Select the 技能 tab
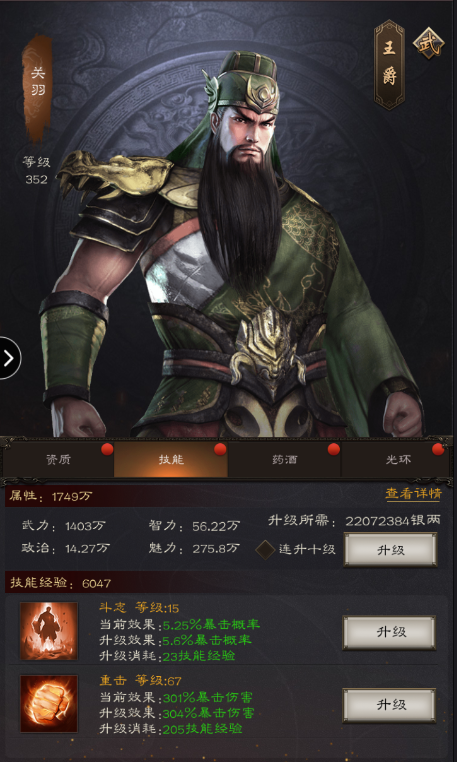Screen dimensions: 457x762 [x=171, y=460]
